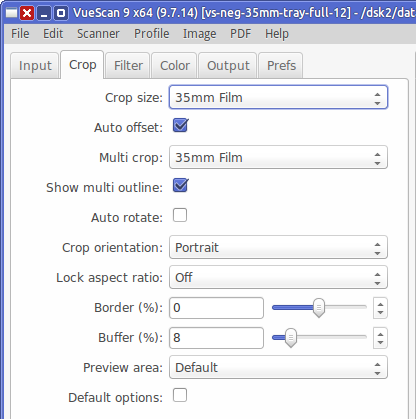416x419 pixels.
Task: Disable Show multi outline checkbox
Action: (180, 186)
